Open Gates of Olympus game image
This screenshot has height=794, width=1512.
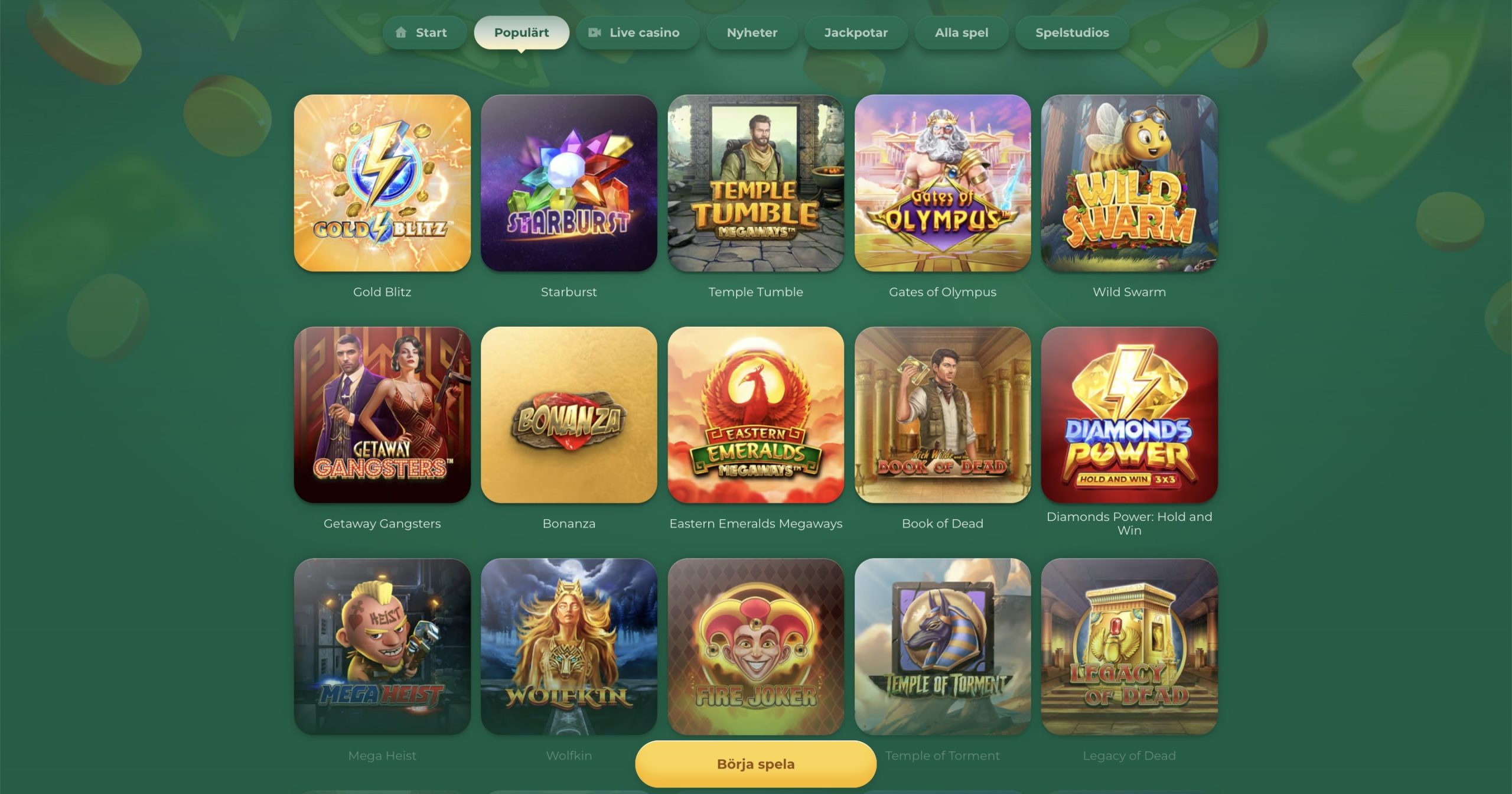tap(943, 183)
